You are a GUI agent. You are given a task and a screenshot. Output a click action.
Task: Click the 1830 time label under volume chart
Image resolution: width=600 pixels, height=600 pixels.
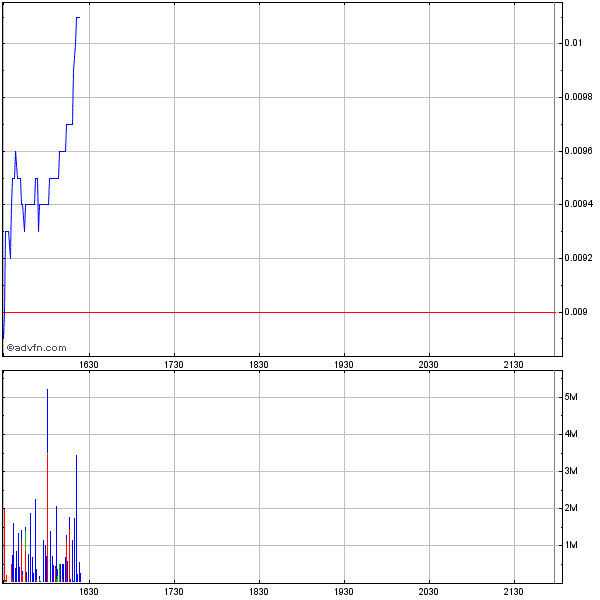(x=259, y=592)
